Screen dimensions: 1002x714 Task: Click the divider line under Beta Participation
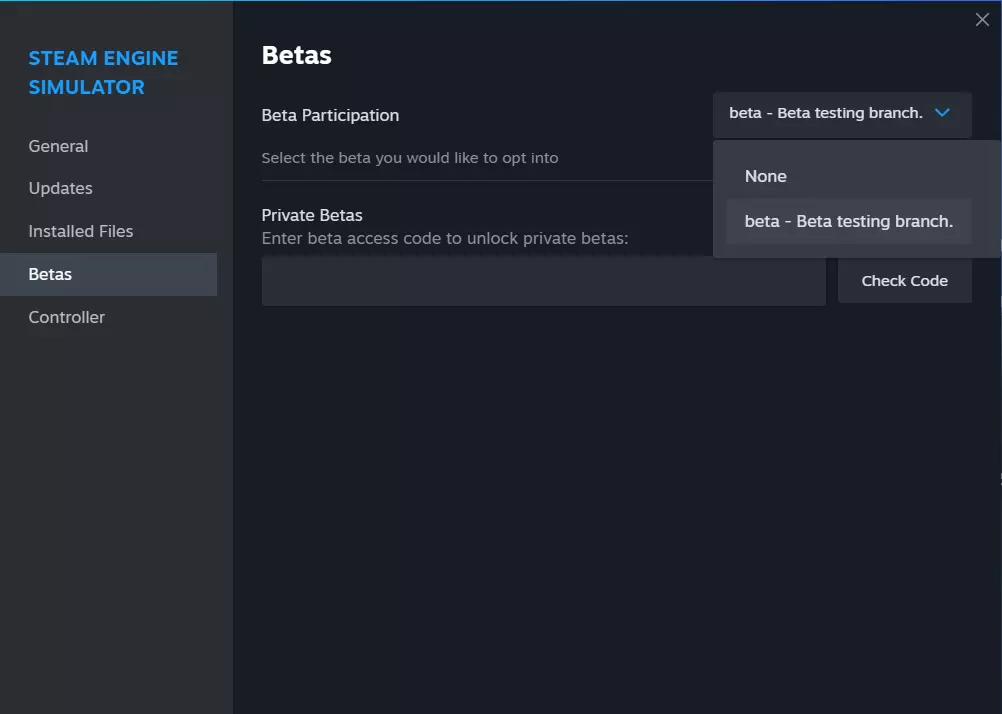(x=480, y=181)
